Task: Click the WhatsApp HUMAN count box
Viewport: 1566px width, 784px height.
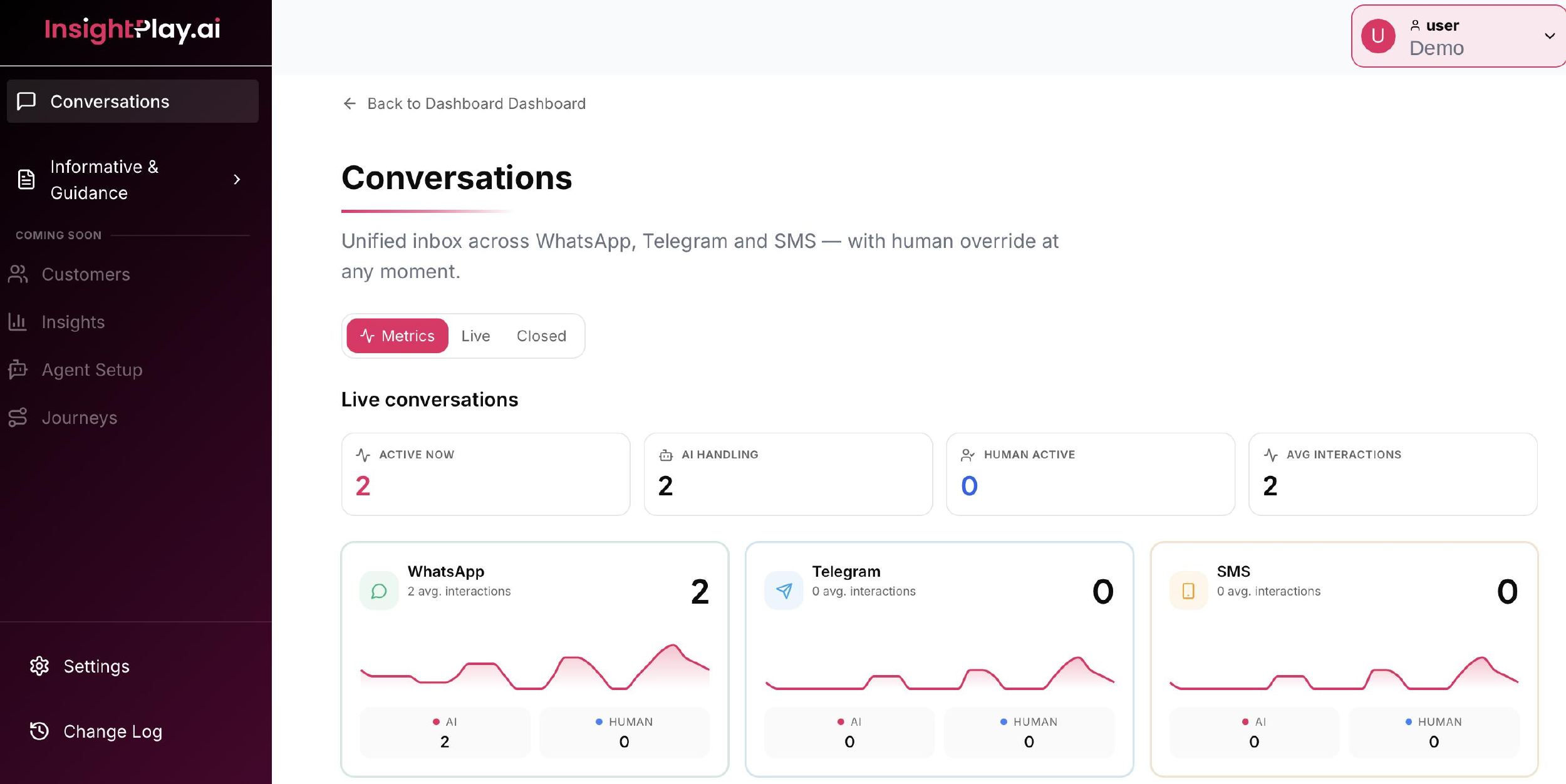Action: pyautogui.click(x=624, y=732)
